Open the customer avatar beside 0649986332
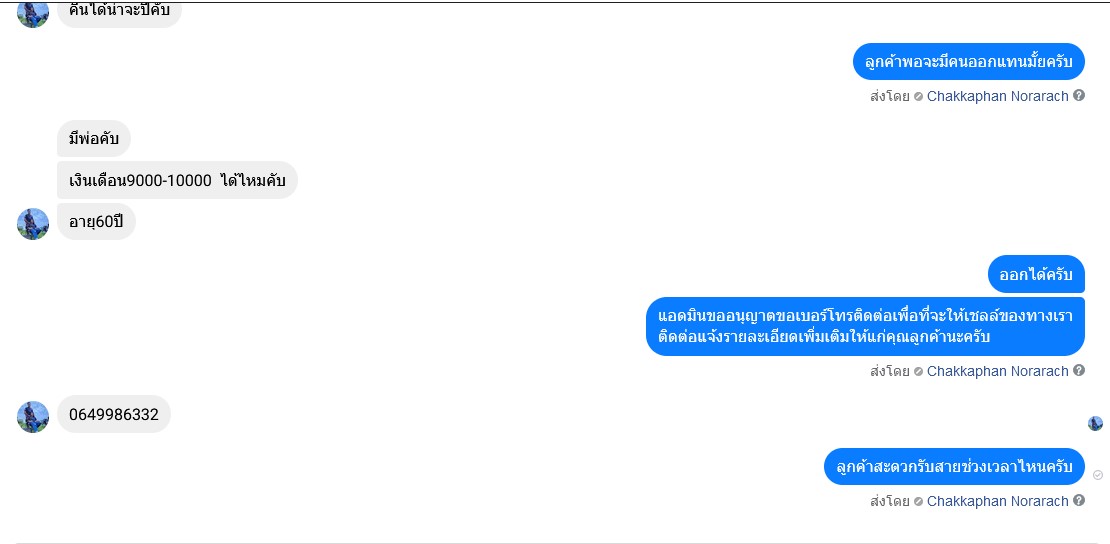 pos(33,416)
